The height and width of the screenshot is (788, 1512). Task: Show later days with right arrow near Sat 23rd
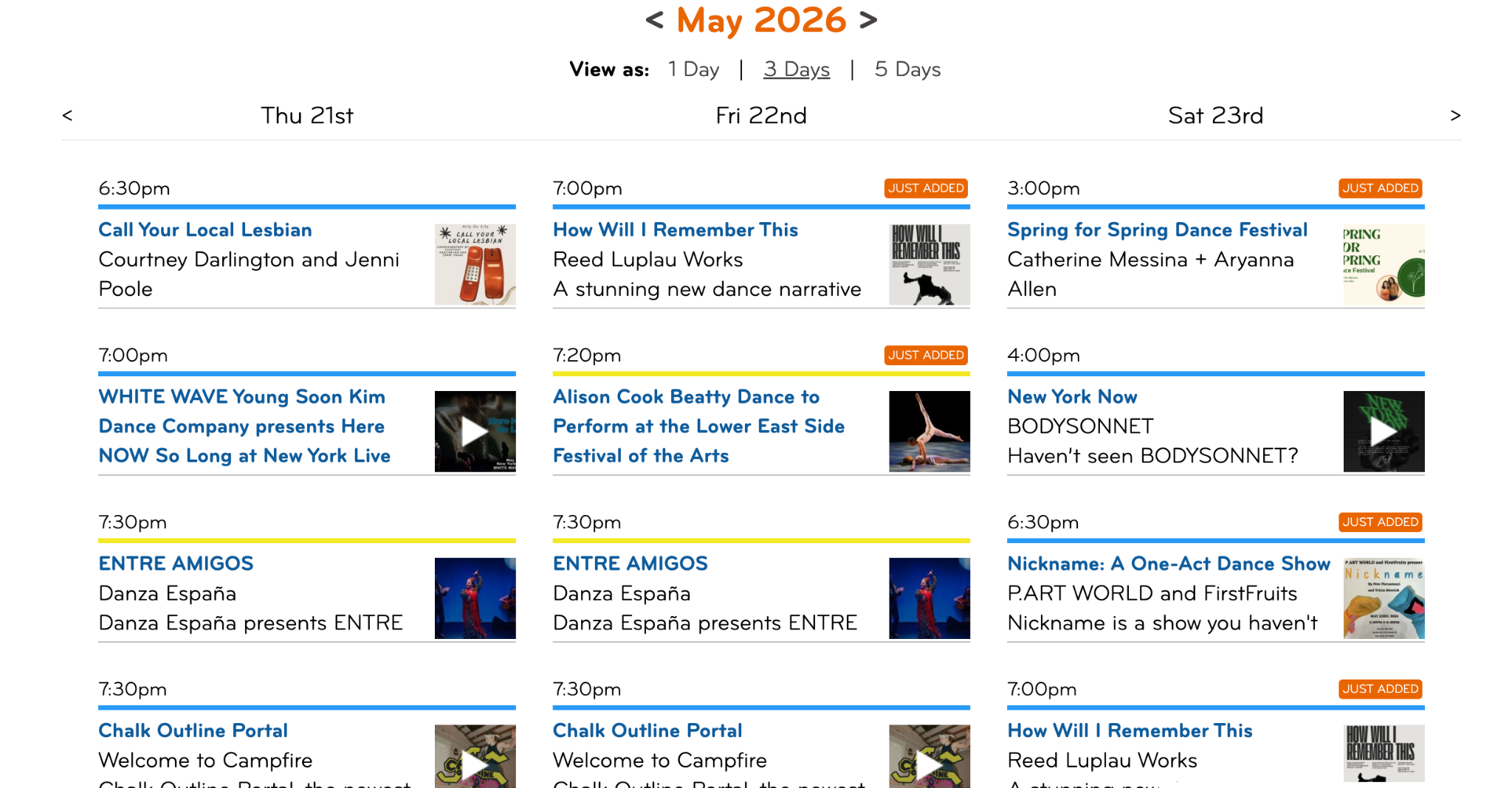point(1455,115)
